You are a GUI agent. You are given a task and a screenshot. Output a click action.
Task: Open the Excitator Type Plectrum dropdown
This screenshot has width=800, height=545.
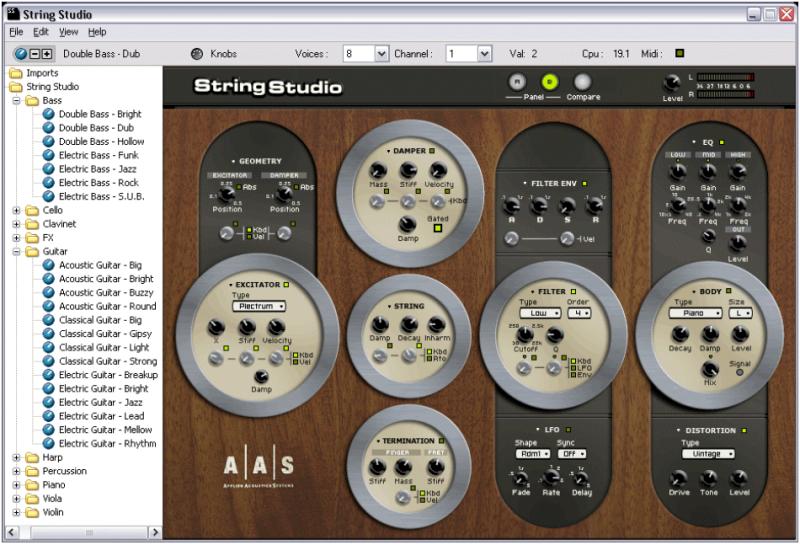(259, 306)
